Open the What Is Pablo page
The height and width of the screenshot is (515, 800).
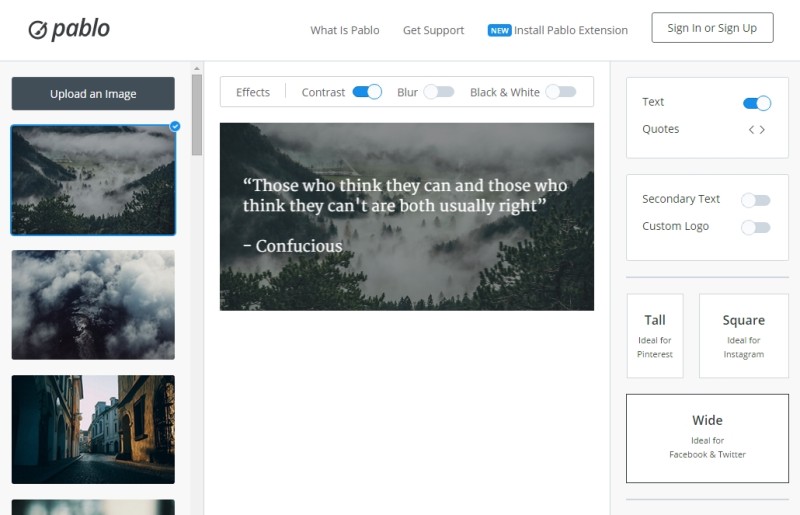click(344, 30)
